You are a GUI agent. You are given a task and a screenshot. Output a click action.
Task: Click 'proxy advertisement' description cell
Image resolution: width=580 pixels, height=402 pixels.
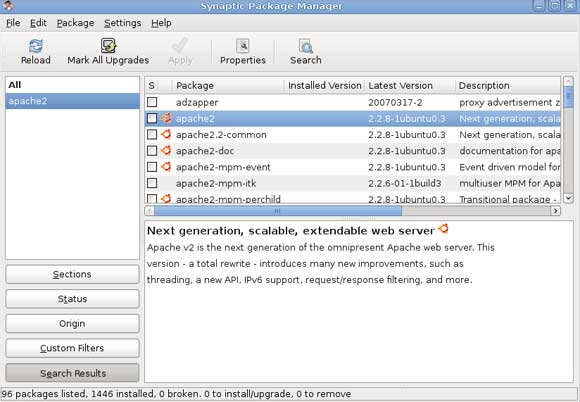(509, 102)
